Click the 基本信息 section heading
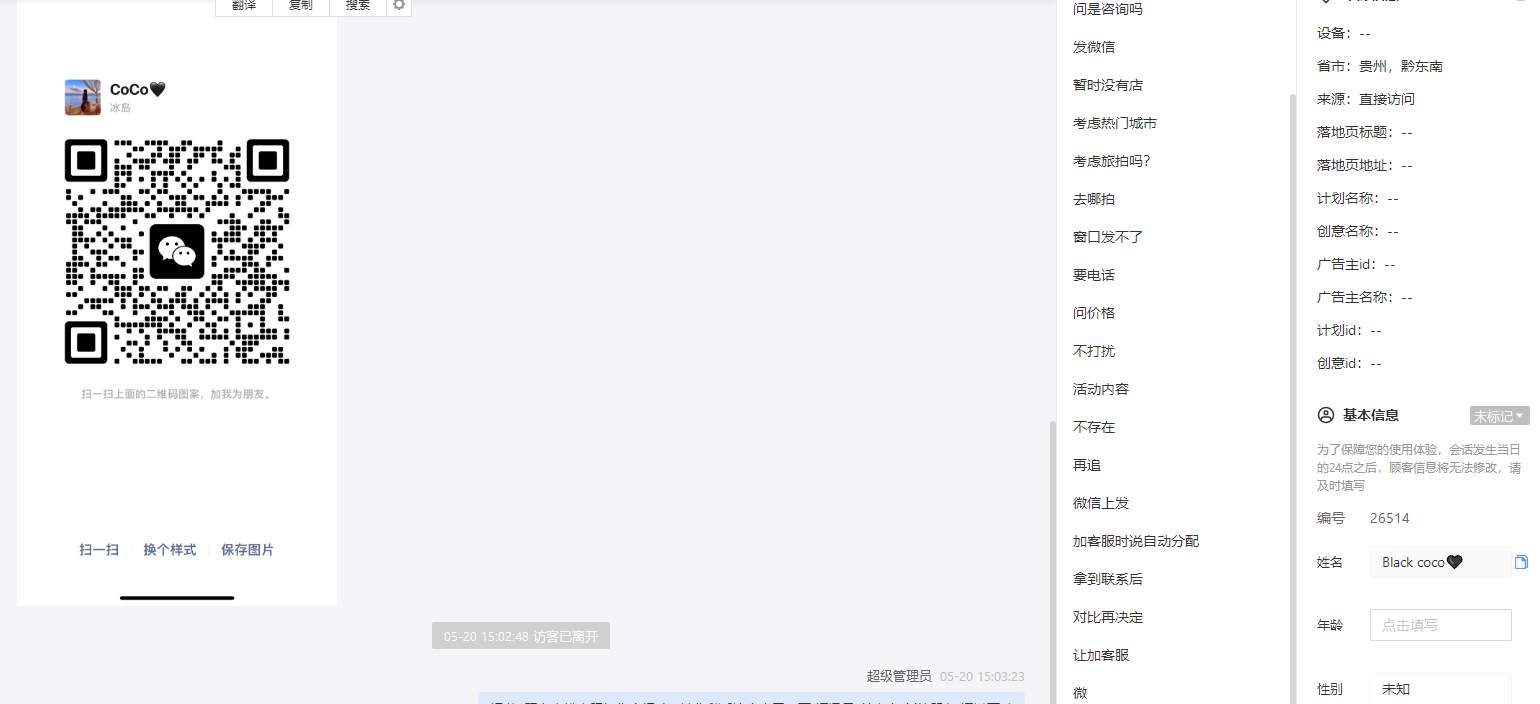Screen dimensions: 1540x704 click(x=1371, y=415)
